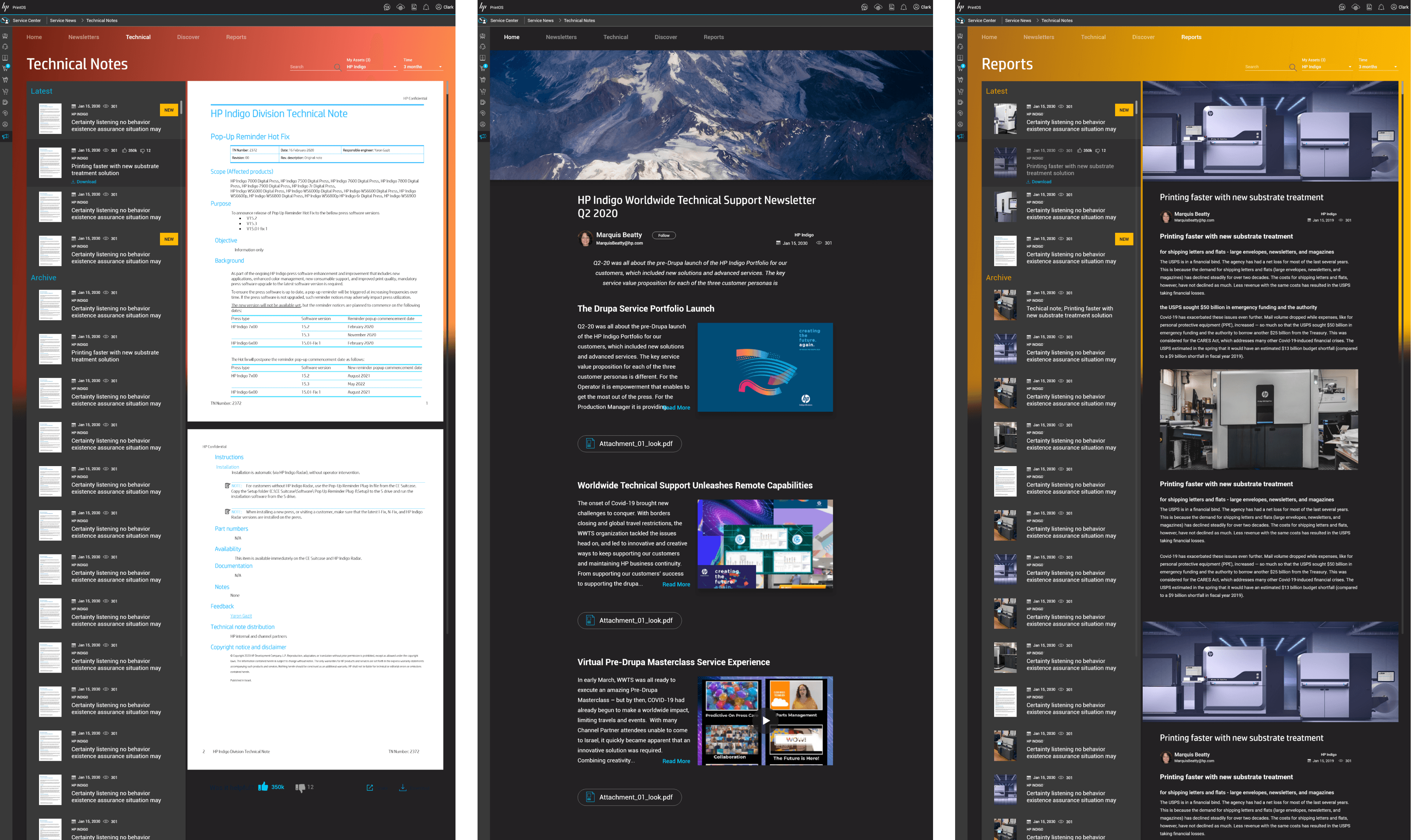Open 'Techical note; Printing faster' archive report
The image size is (1411, 840).
click(1069, 312)
